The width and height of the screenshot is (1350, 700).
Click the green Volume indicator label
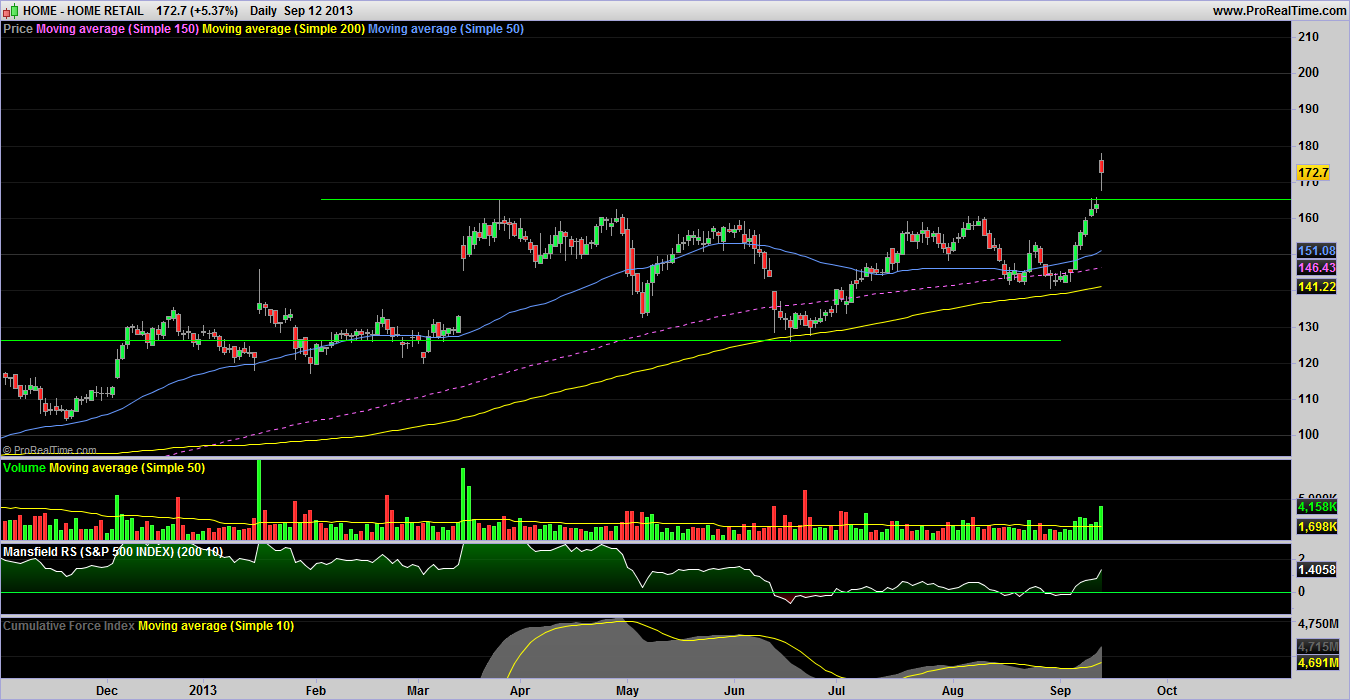(x=25, y=468)
